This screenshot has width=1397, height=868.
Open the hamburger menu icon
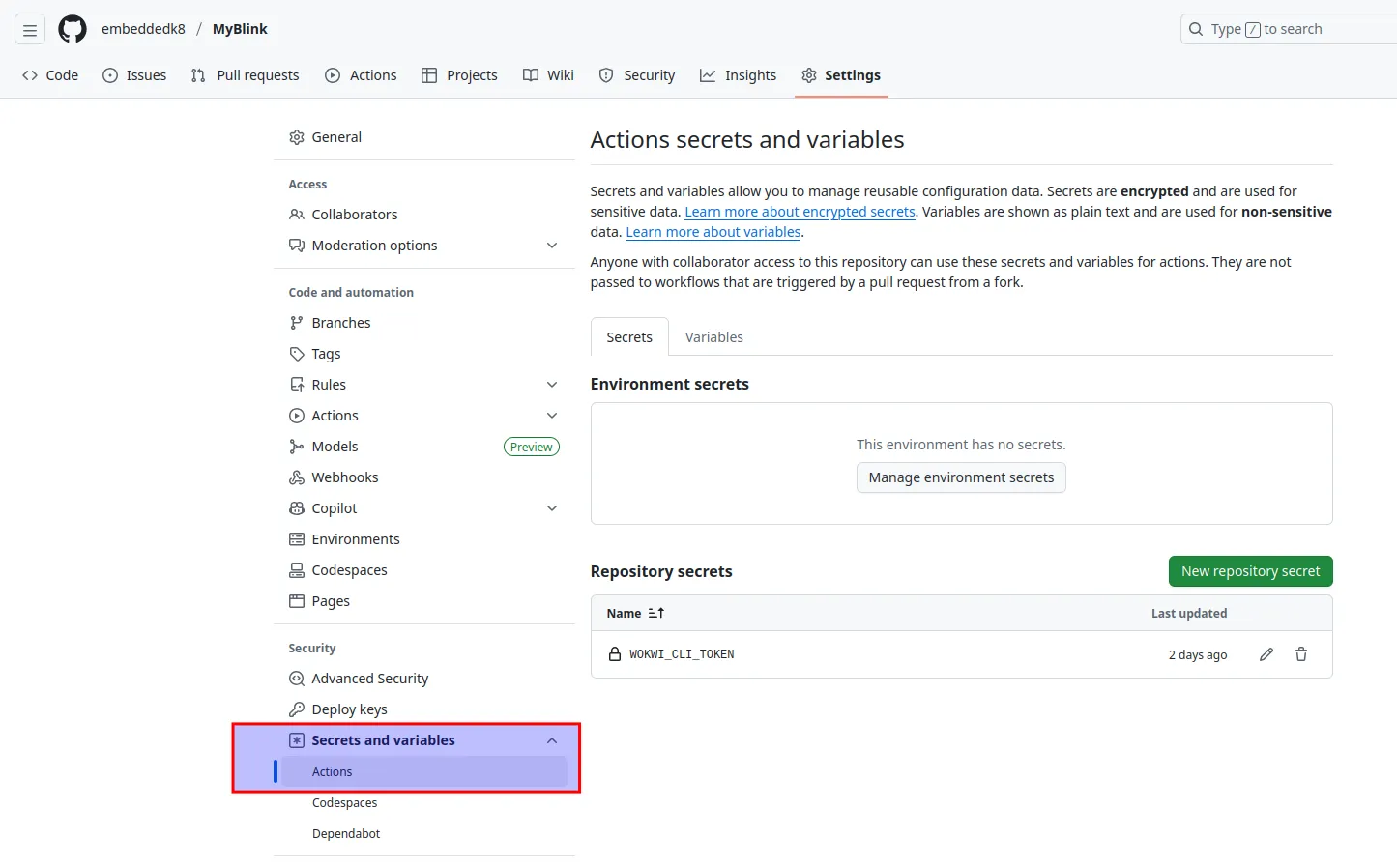(x=29, y=29)
